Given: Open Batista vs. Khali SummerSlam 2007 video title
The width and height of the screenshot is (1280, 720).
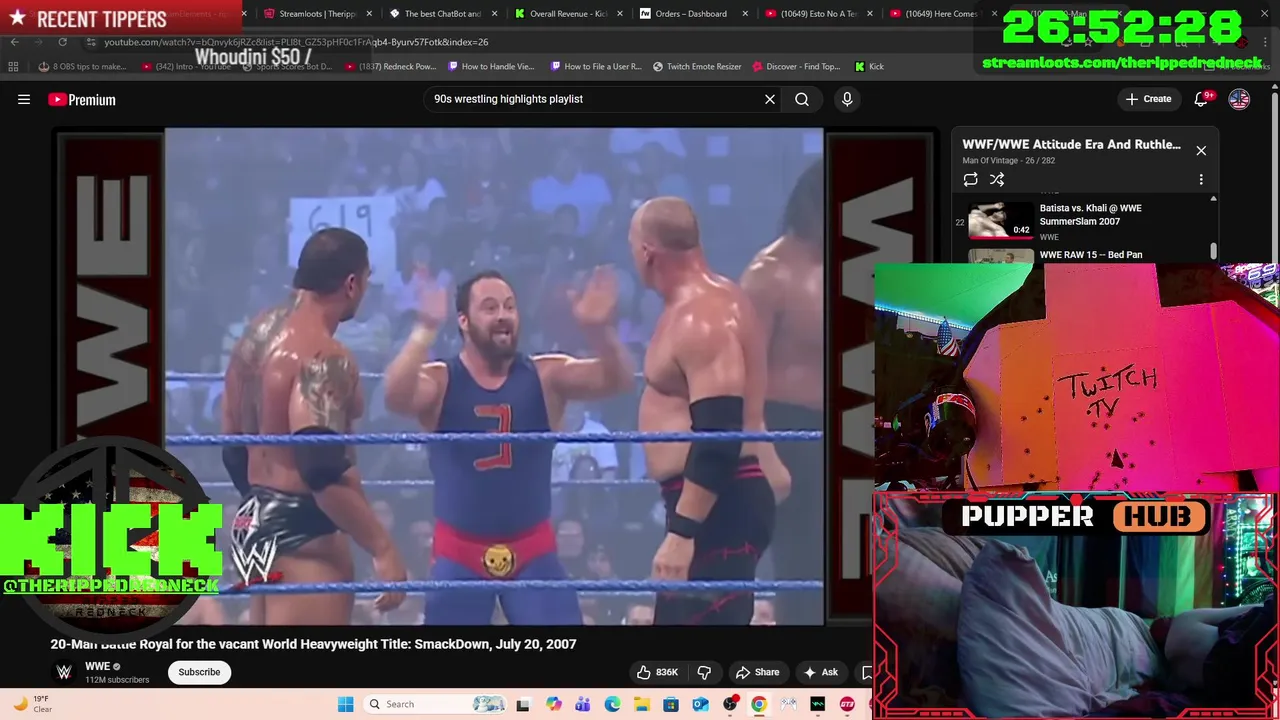Looking at the screenshot, I should pyautogui.click(x=1090, y=215).
